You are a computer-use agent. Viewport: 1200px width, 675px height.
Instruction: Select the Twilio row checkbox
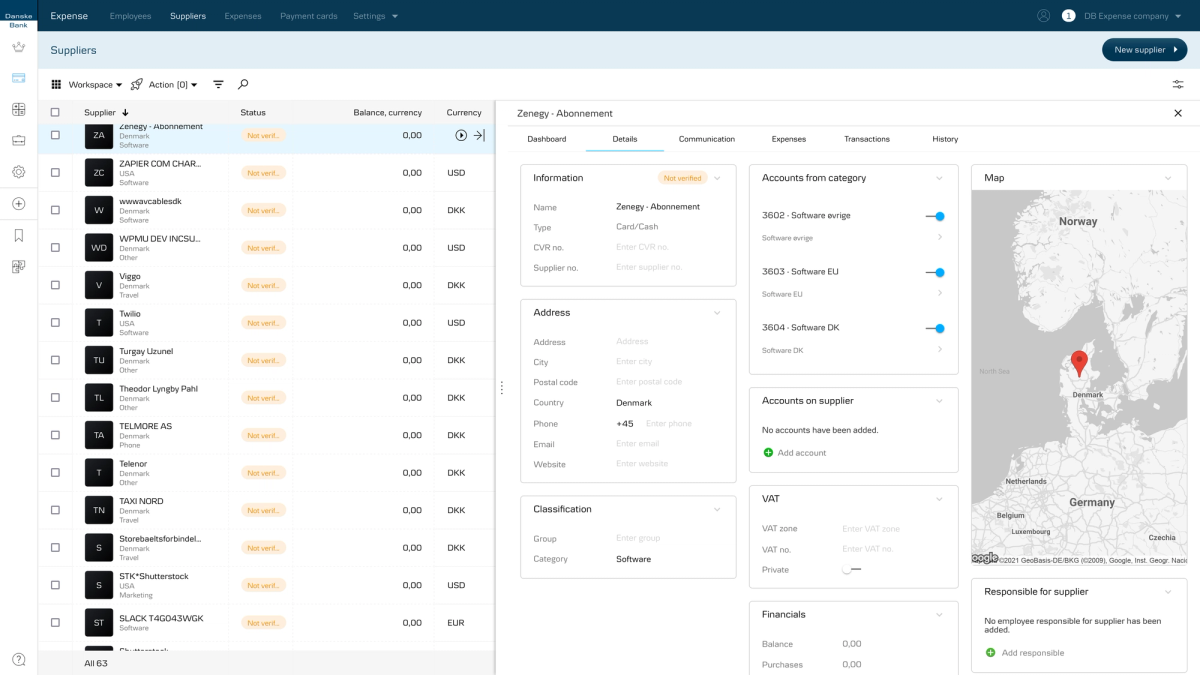pyautogui.click(x=55, y=323)
